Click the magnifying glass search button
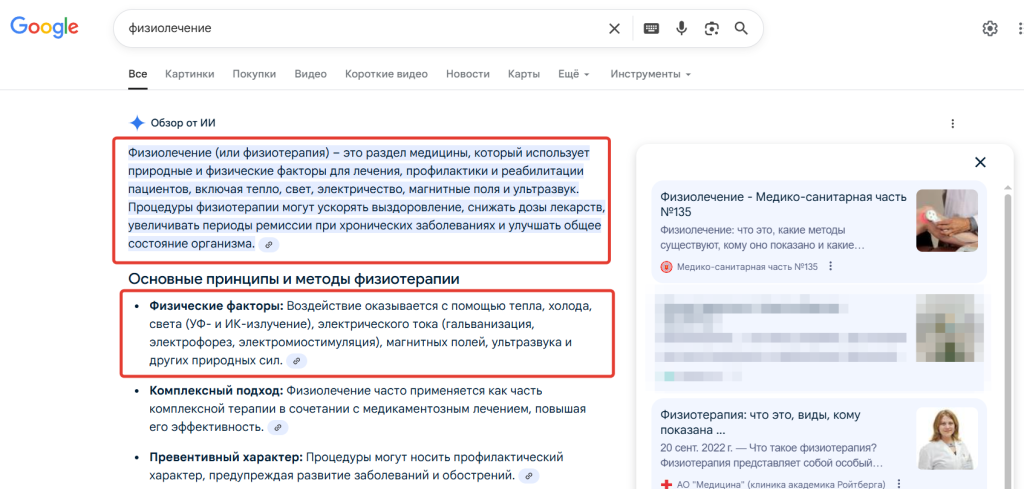The image size is (1024, 489). [x=741, y=28]
